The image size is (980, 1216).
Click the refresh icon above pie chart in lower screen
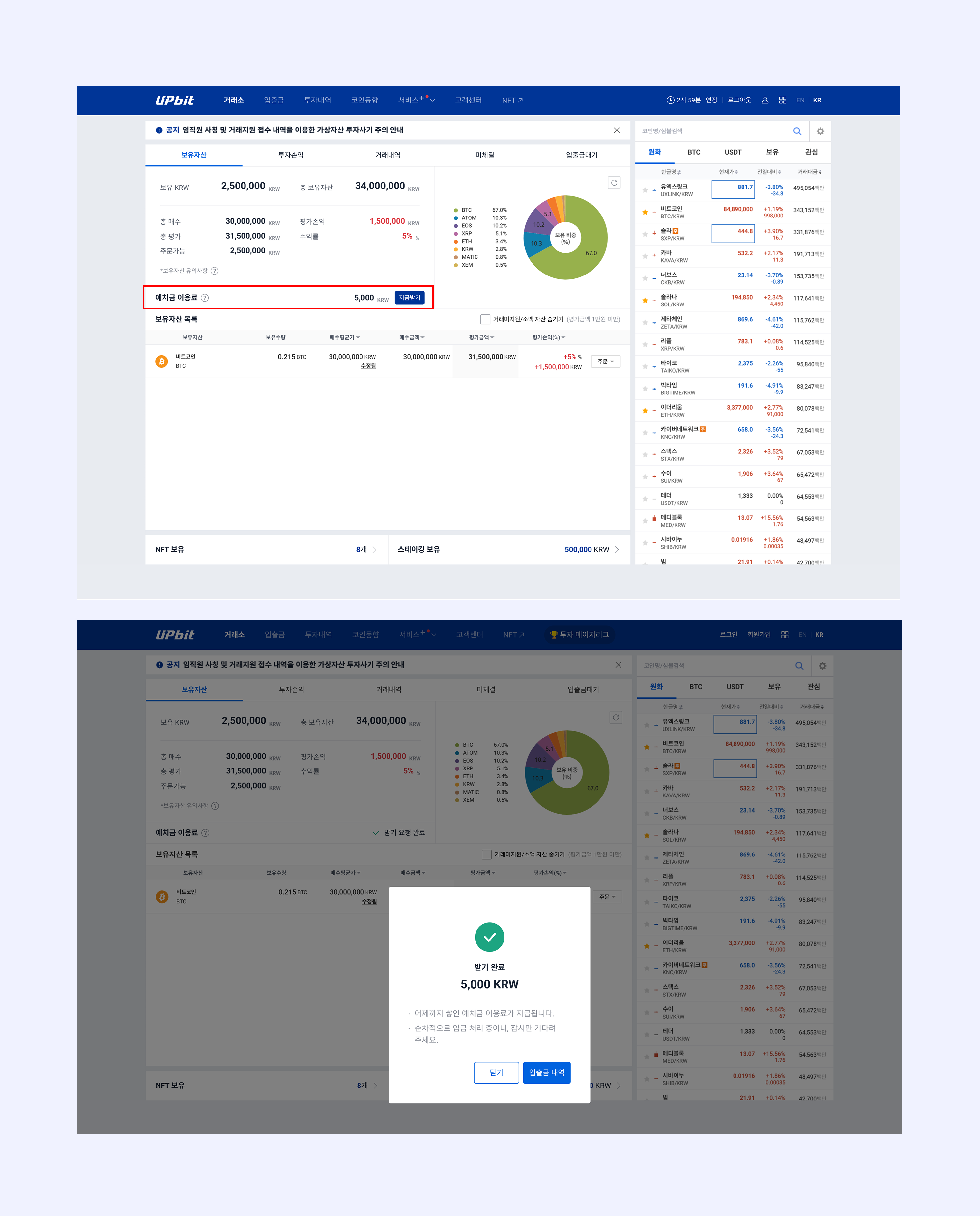tap(616, 717)
